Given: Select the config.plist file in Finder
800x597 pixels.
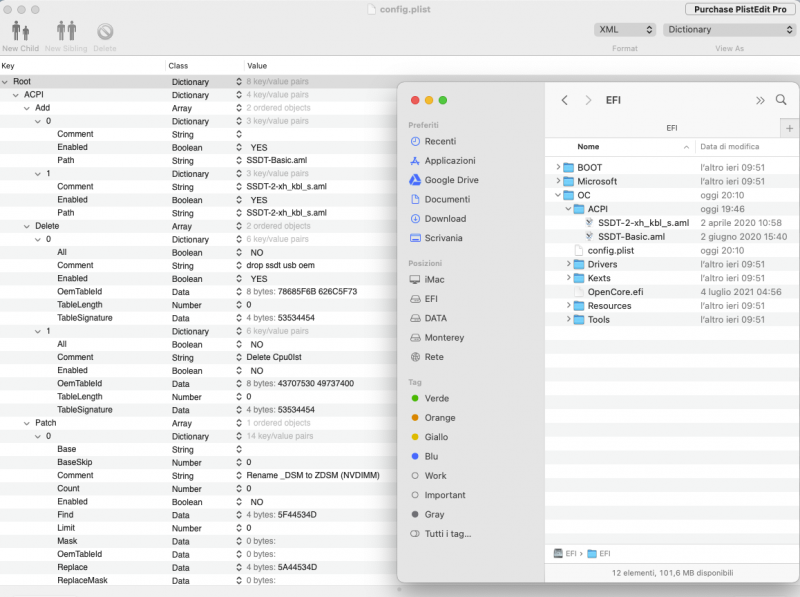Looking at the screenshot, I should pyautogui.click(x=611, y=250).
